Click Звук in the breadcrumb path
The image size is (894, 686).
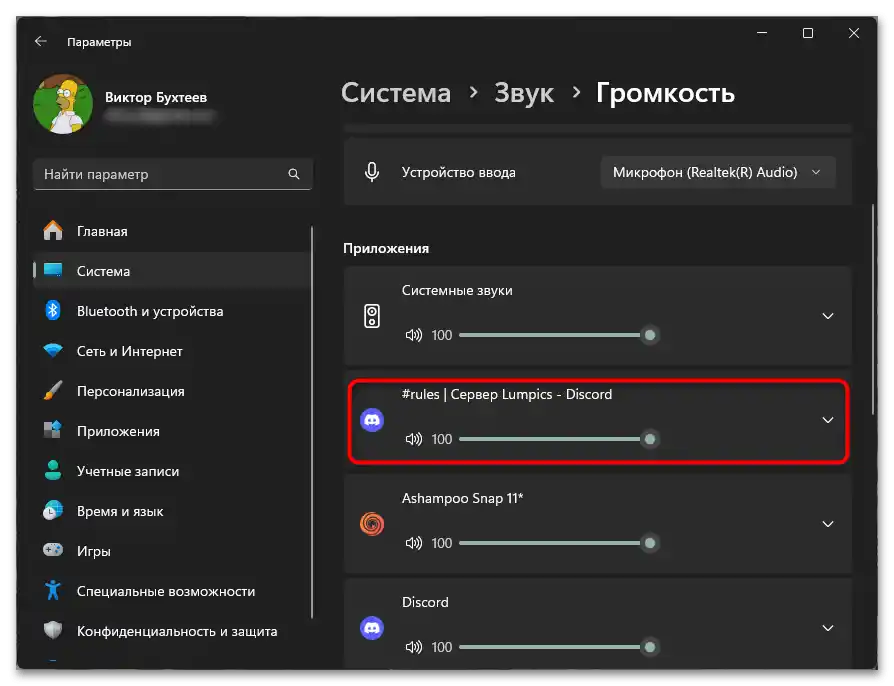[524, 92]
